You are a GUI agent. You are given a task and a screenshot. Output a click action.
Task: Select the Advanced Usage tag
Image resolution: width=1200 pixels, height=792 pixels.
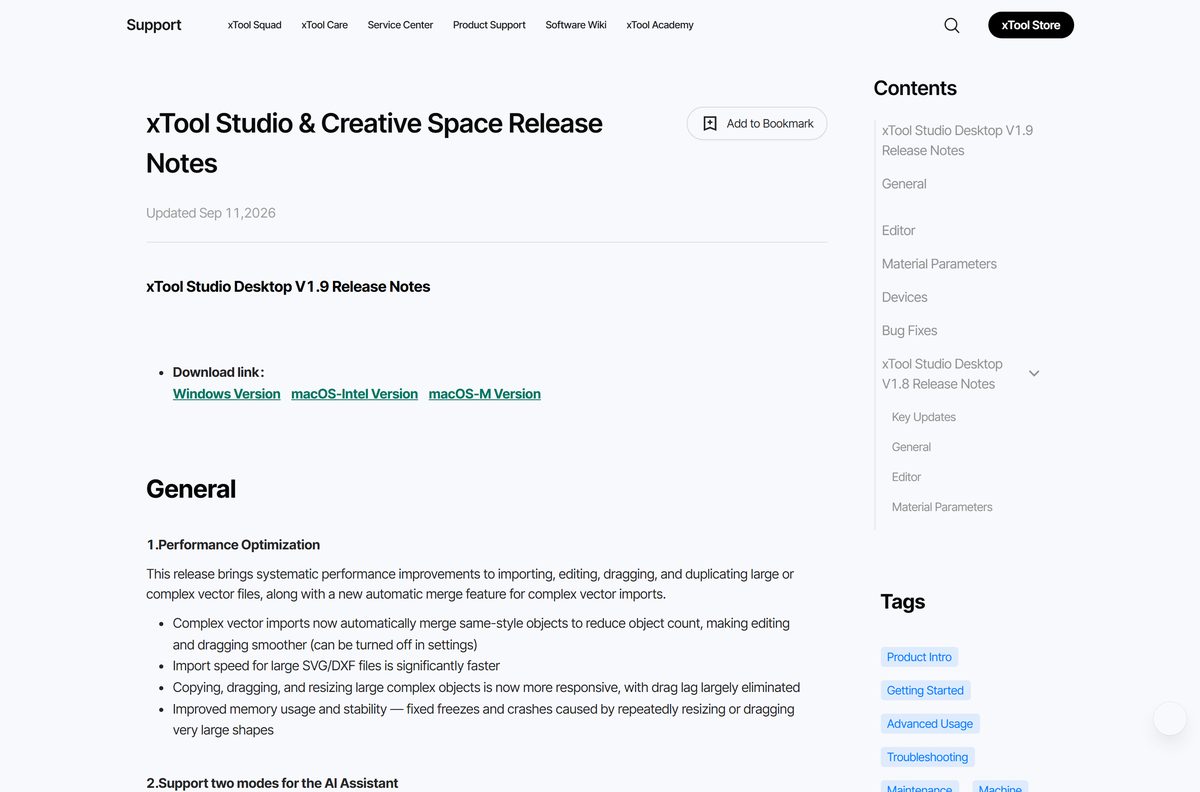[930, 724]
